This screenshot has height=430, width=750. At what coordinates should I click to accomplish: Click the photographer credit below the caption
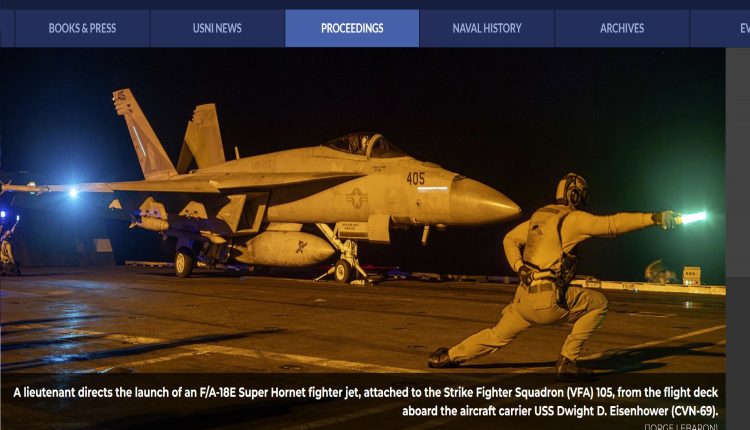(681, 427)
